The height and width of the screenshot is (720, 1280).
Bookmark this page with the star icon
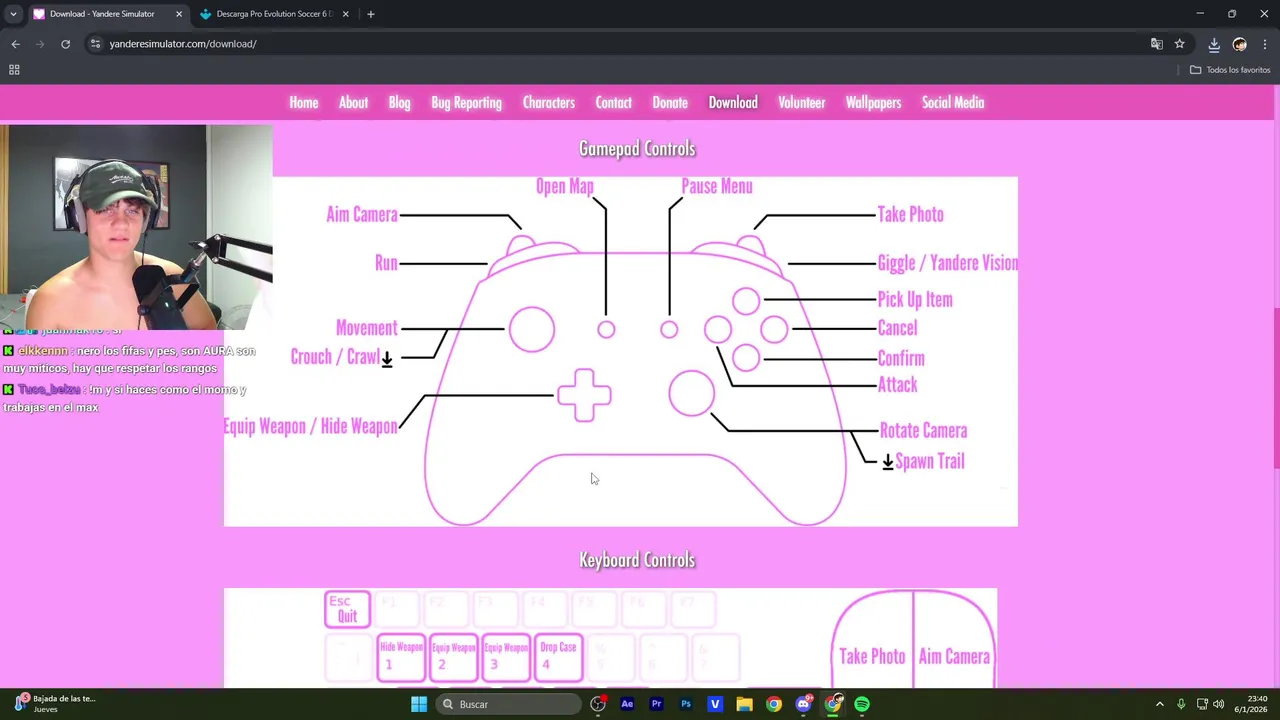1180,44
